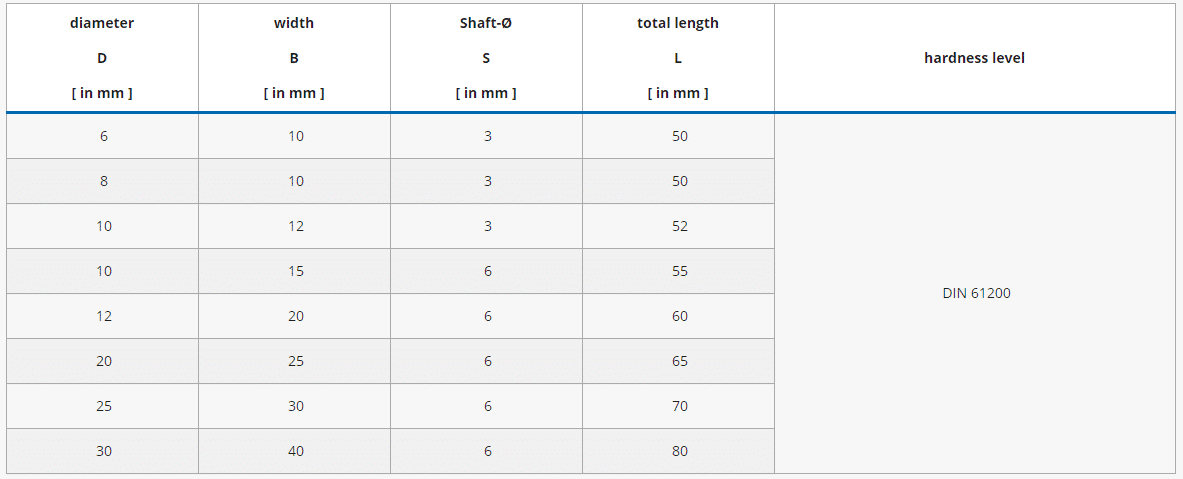This screenshot has height=479, width=1183.
Task: Select total length value 65
Action: point(680,361)
